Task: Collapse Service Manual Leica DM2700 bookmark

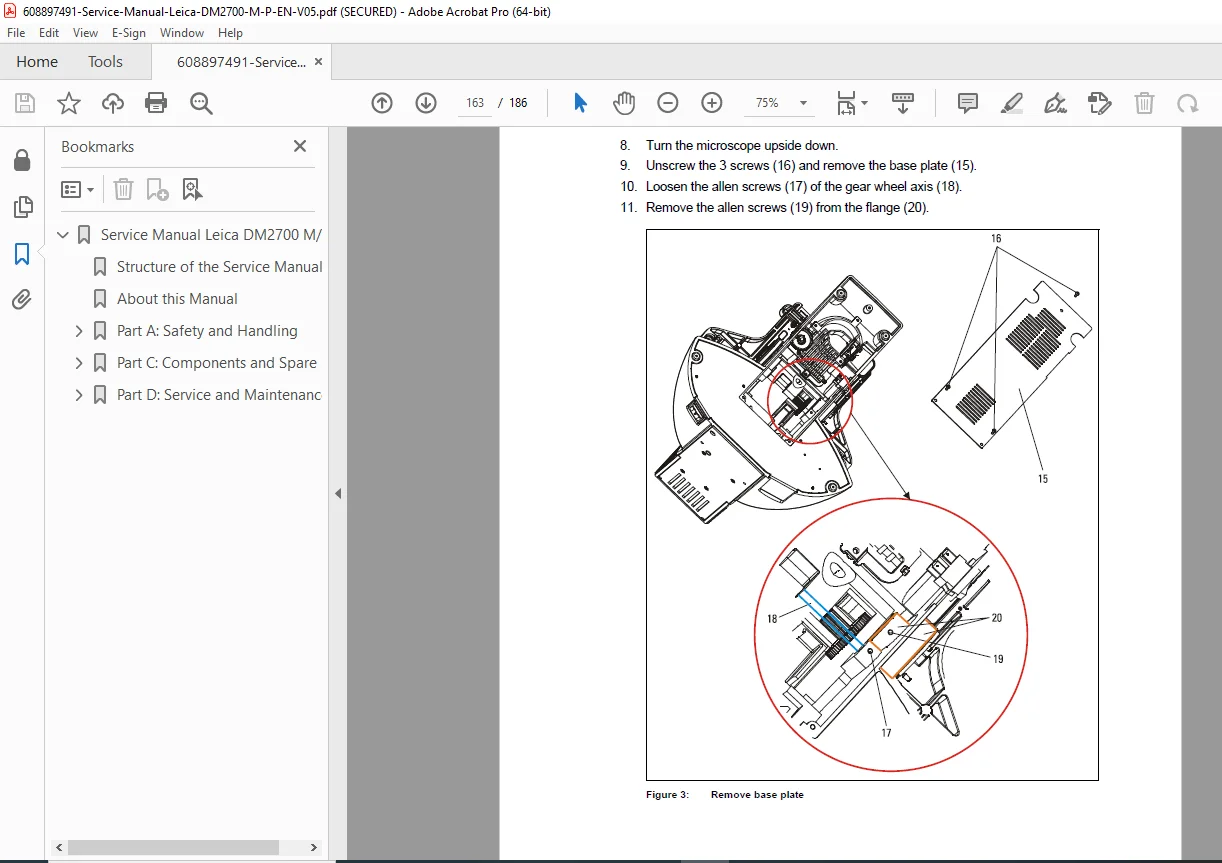Action: point(64,235)
